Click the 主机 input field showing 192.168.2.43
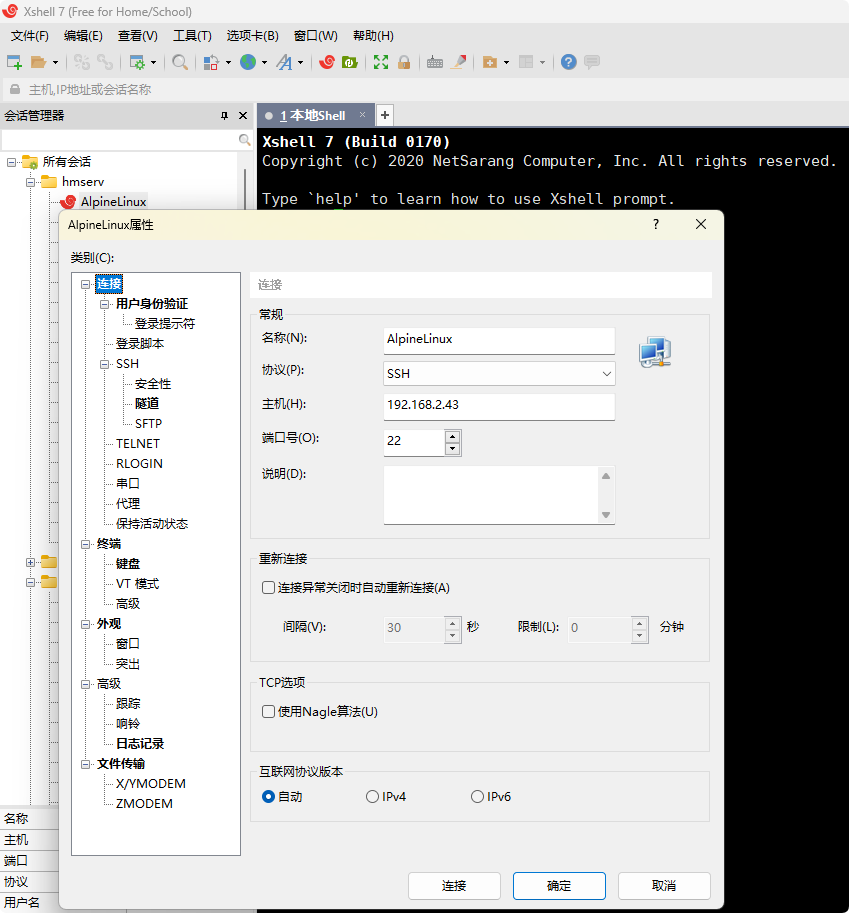Image resolution: width=849 pixels, height=913 pixels. tap(499, 406)
